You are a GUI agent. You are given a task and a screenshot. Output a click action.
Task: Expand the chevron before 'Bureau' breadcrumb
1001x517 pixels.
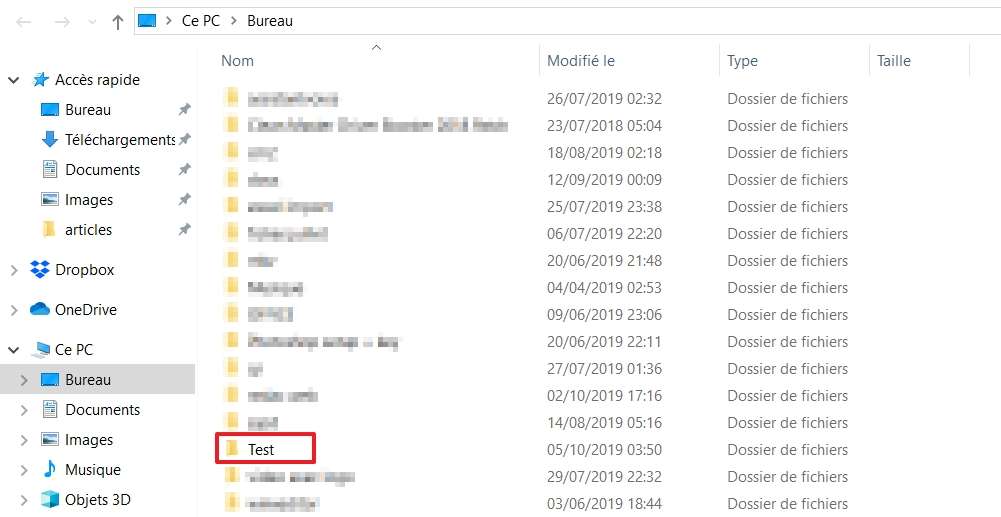234,21
